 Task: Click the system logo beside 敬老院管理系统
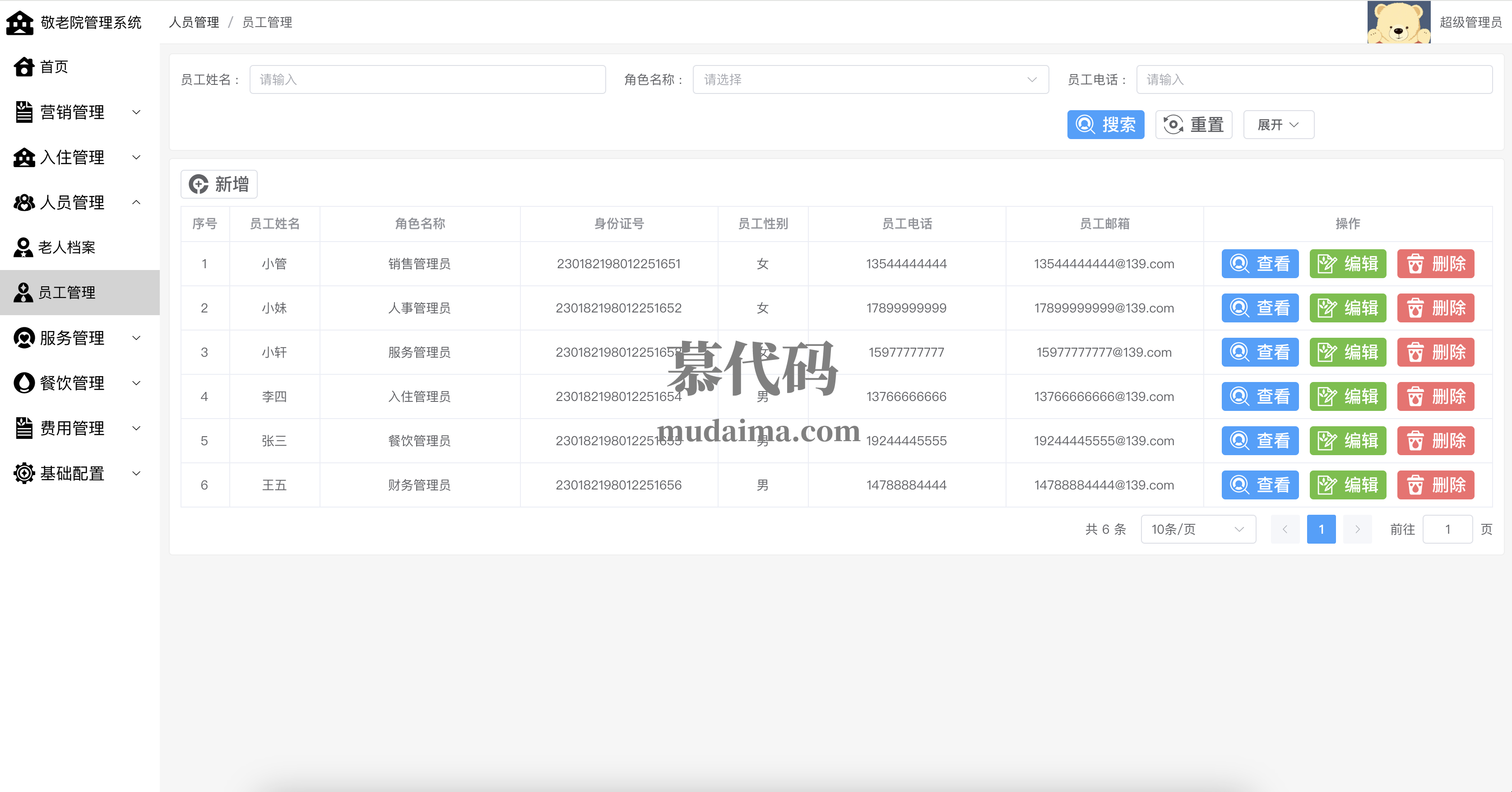point(20,23)
